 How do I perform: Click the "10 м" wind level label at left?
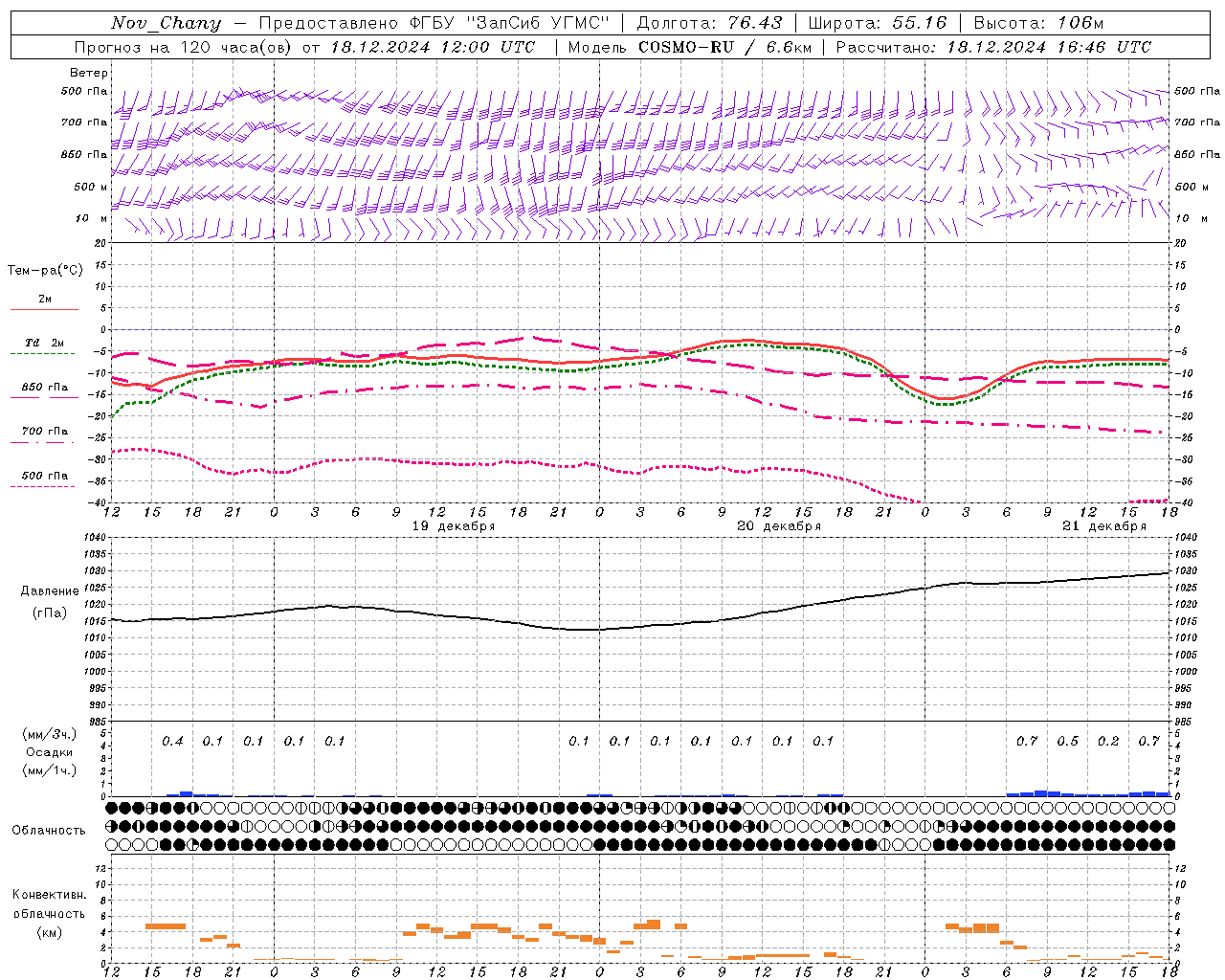tap(92, 218)
